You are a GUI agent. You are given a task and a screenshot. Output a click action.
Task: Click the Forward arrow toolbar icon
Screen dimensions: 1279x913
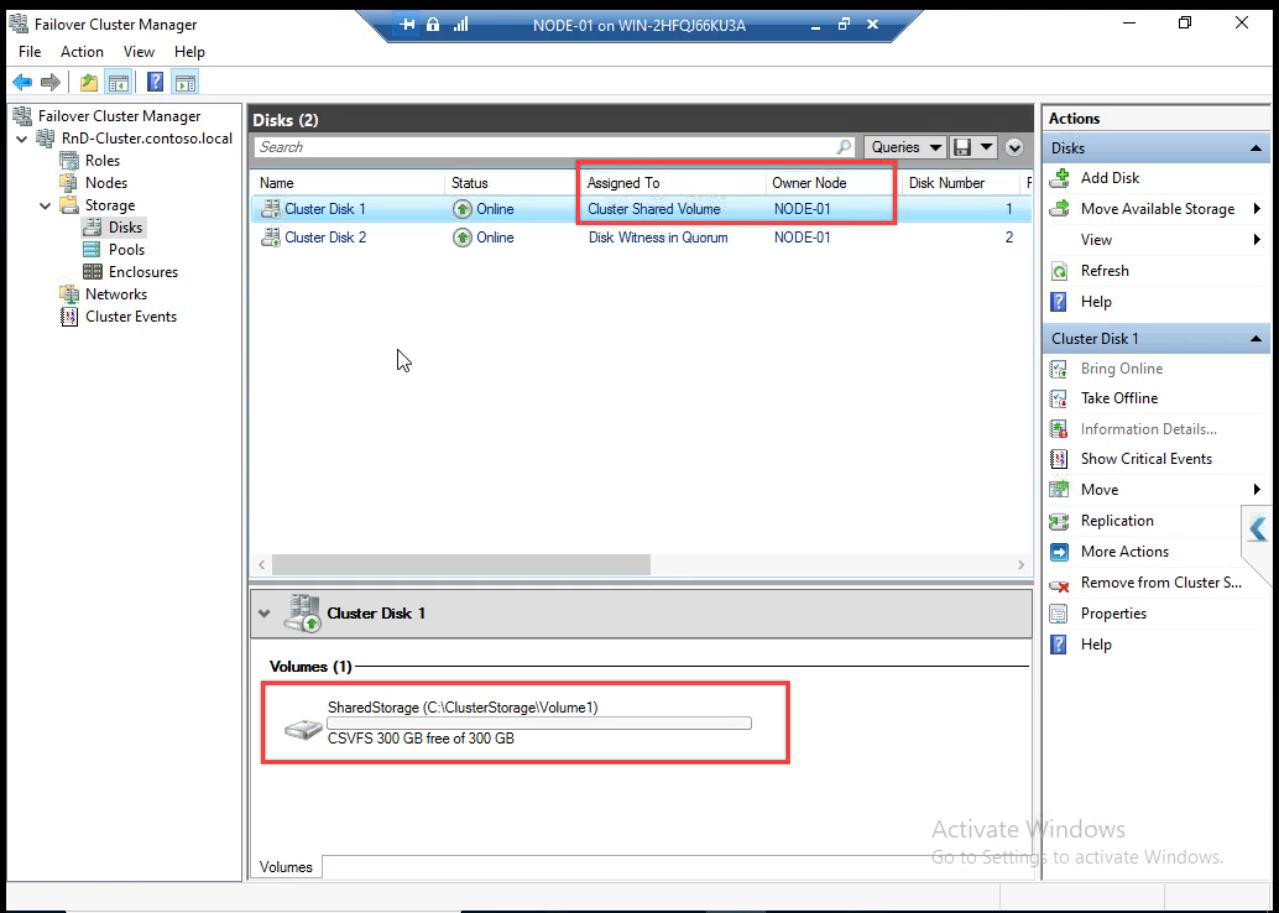point(50,83)
